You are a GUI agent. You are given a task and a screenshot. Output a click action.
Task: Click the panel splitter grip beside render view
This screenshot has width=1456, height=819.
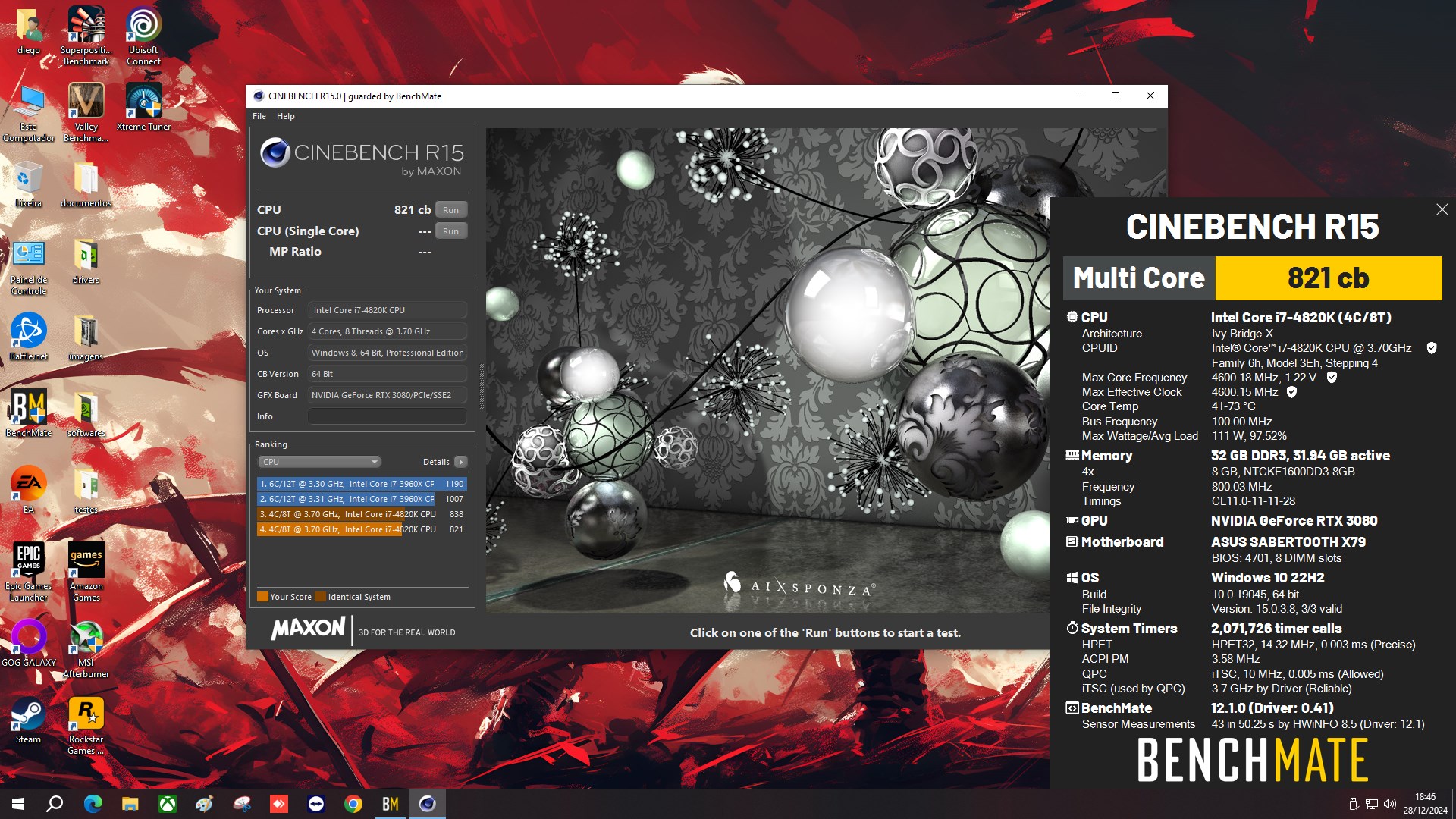pos(481,387)
